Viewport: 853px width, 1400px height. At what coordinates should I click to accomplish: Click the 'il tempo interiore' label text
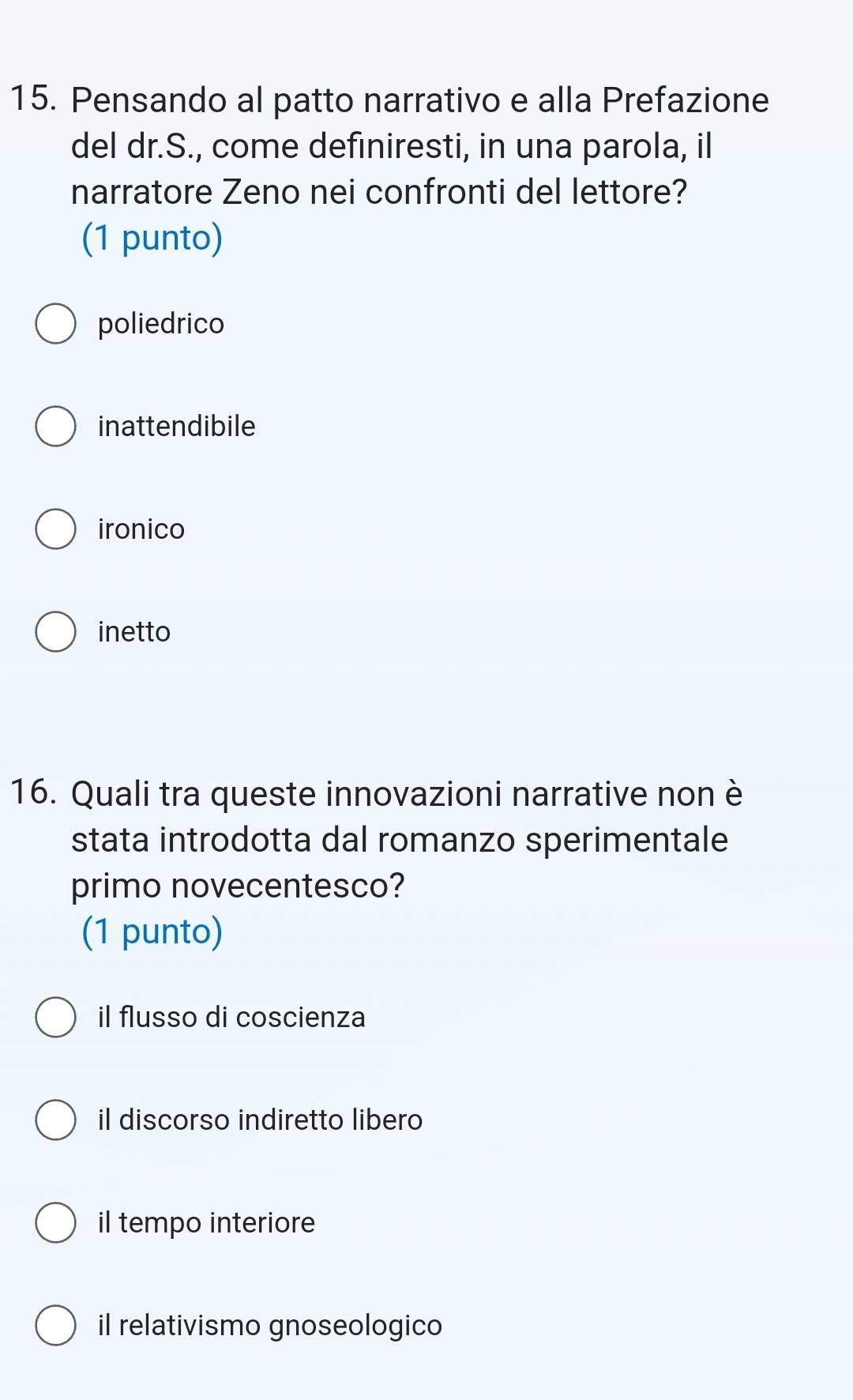pyautogui.click(x=206, y=1223)
